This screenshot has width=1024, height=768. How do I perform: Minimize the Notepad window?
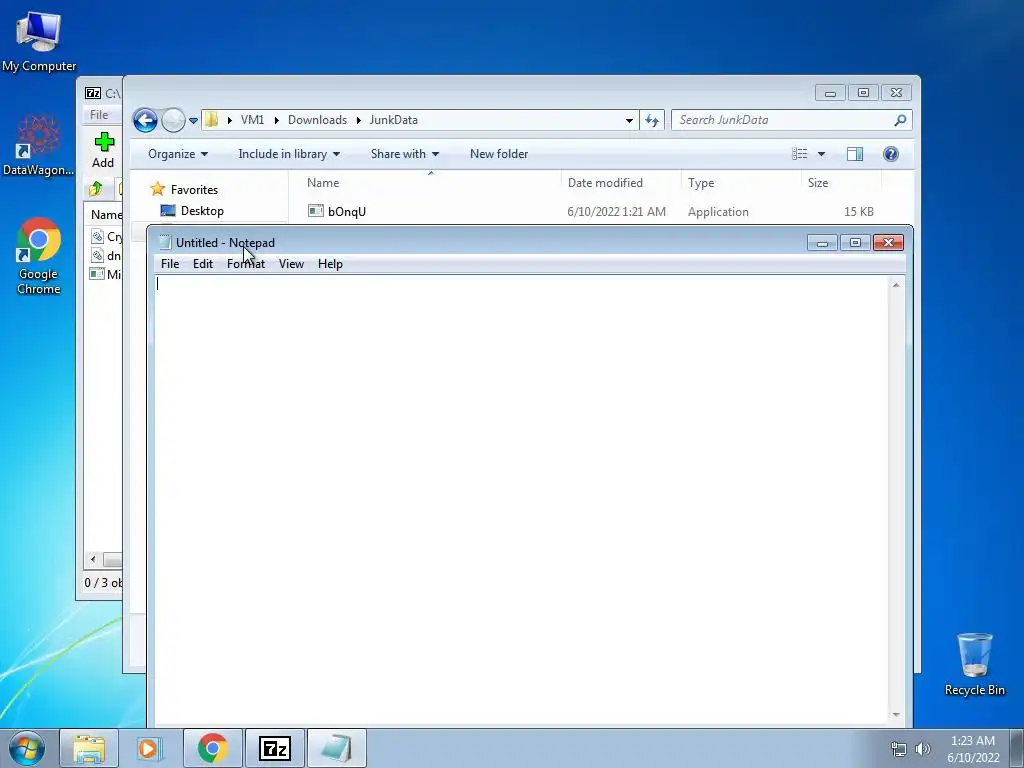coord(822,243)
